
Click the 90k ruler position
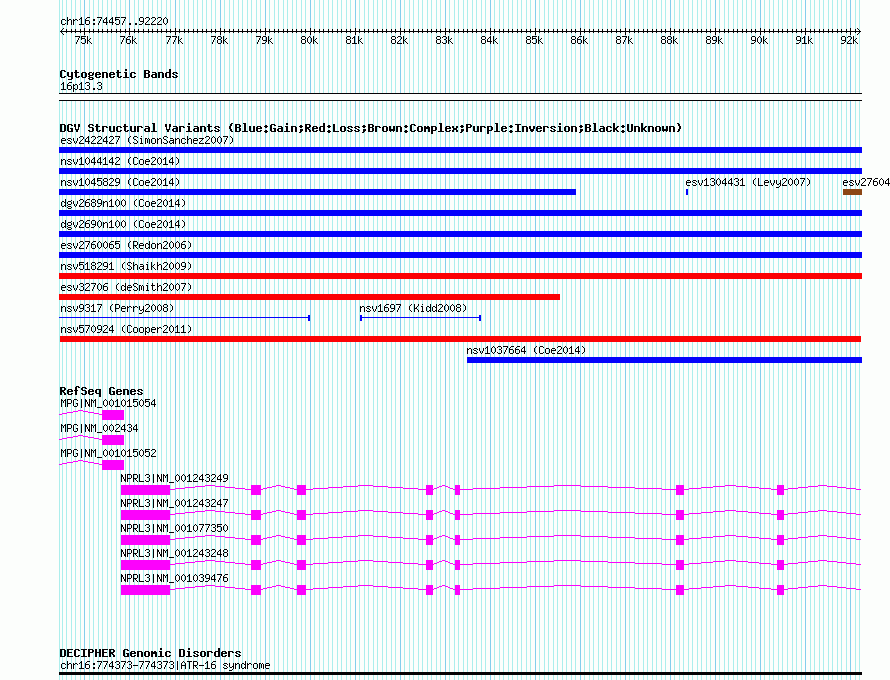[759, 41]
